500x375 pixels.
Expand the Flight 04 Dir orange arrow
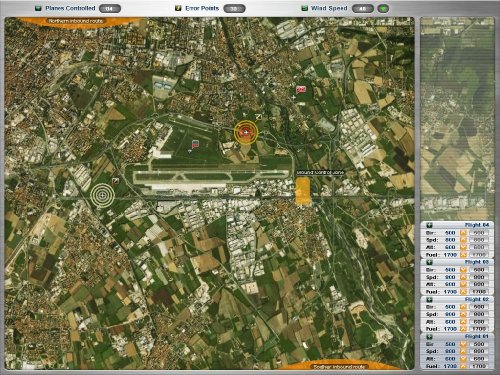[463, 233]
